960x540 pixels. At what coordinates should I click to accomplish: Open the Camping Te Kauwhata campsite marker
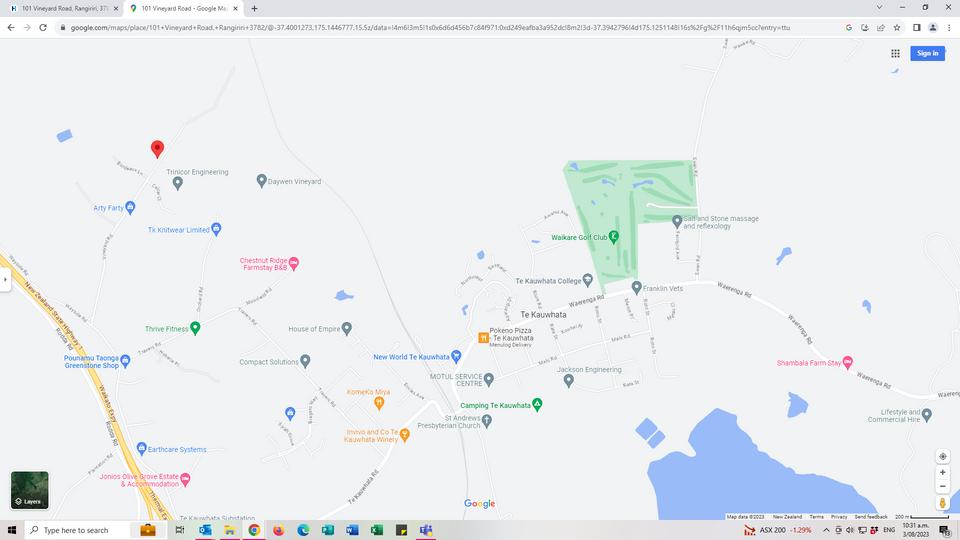point(537,404)
